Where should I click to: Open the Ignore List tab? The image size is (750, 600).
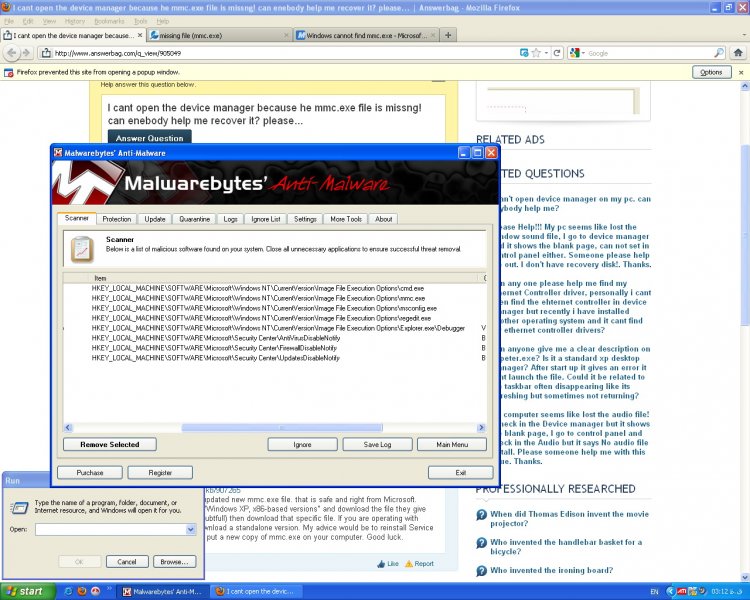[266, 219]
